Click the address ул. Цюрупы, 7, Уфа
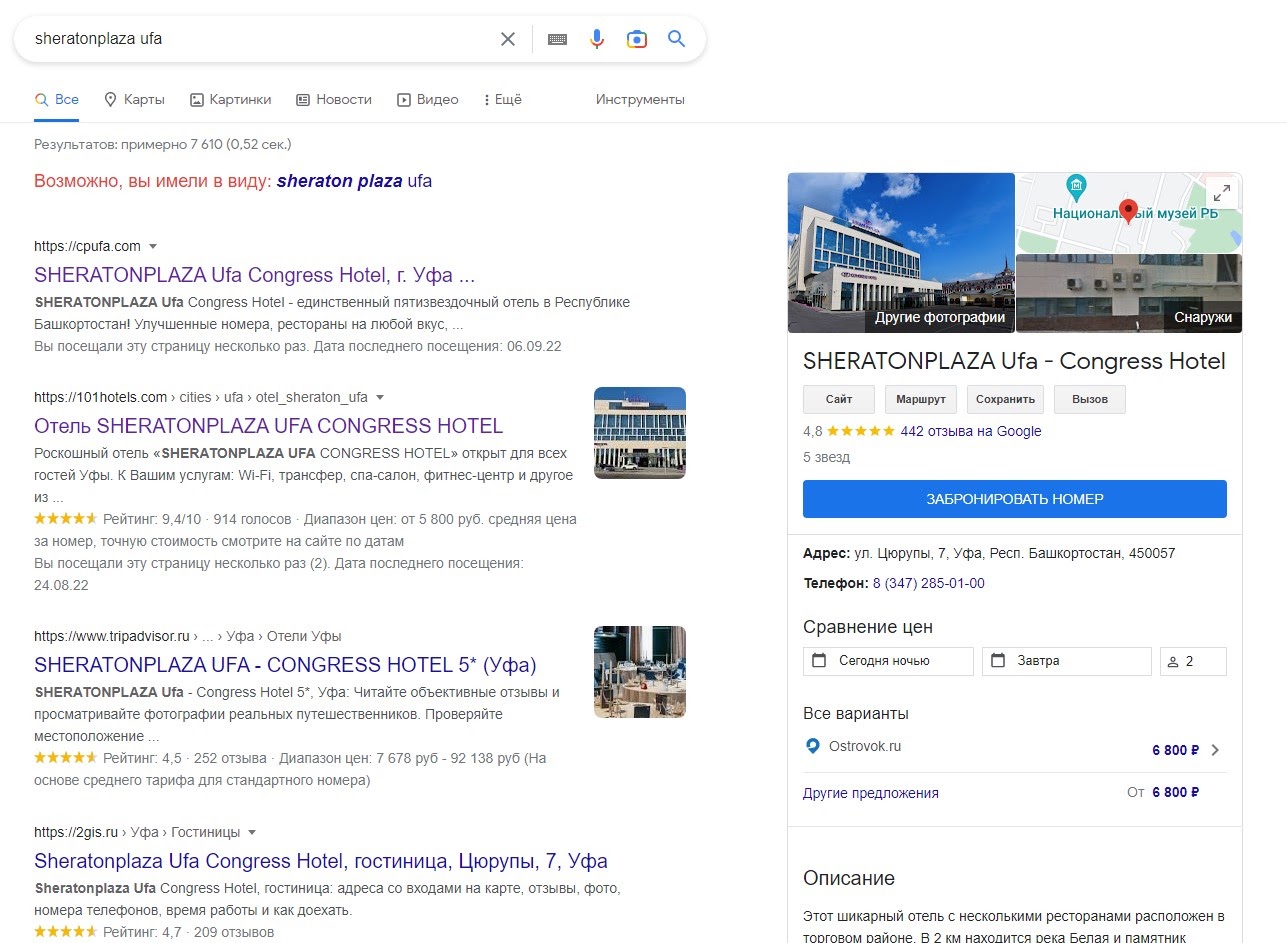1287x943 pixels. 1014,553
